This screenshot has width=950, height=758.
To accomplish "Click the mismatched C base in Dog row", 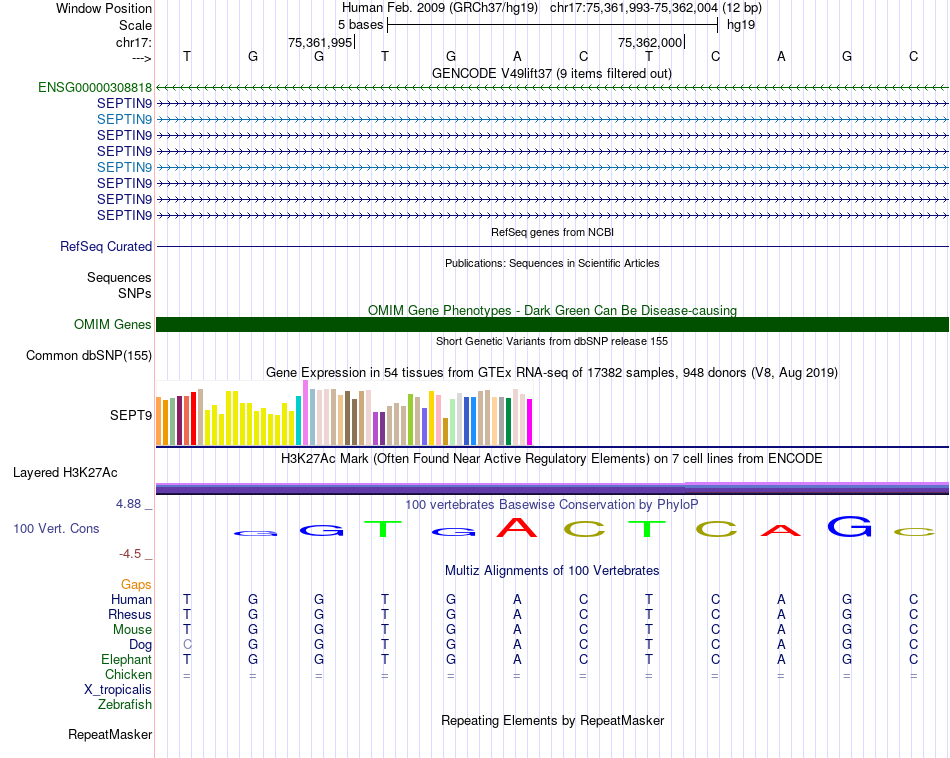I will click(187, 644).
